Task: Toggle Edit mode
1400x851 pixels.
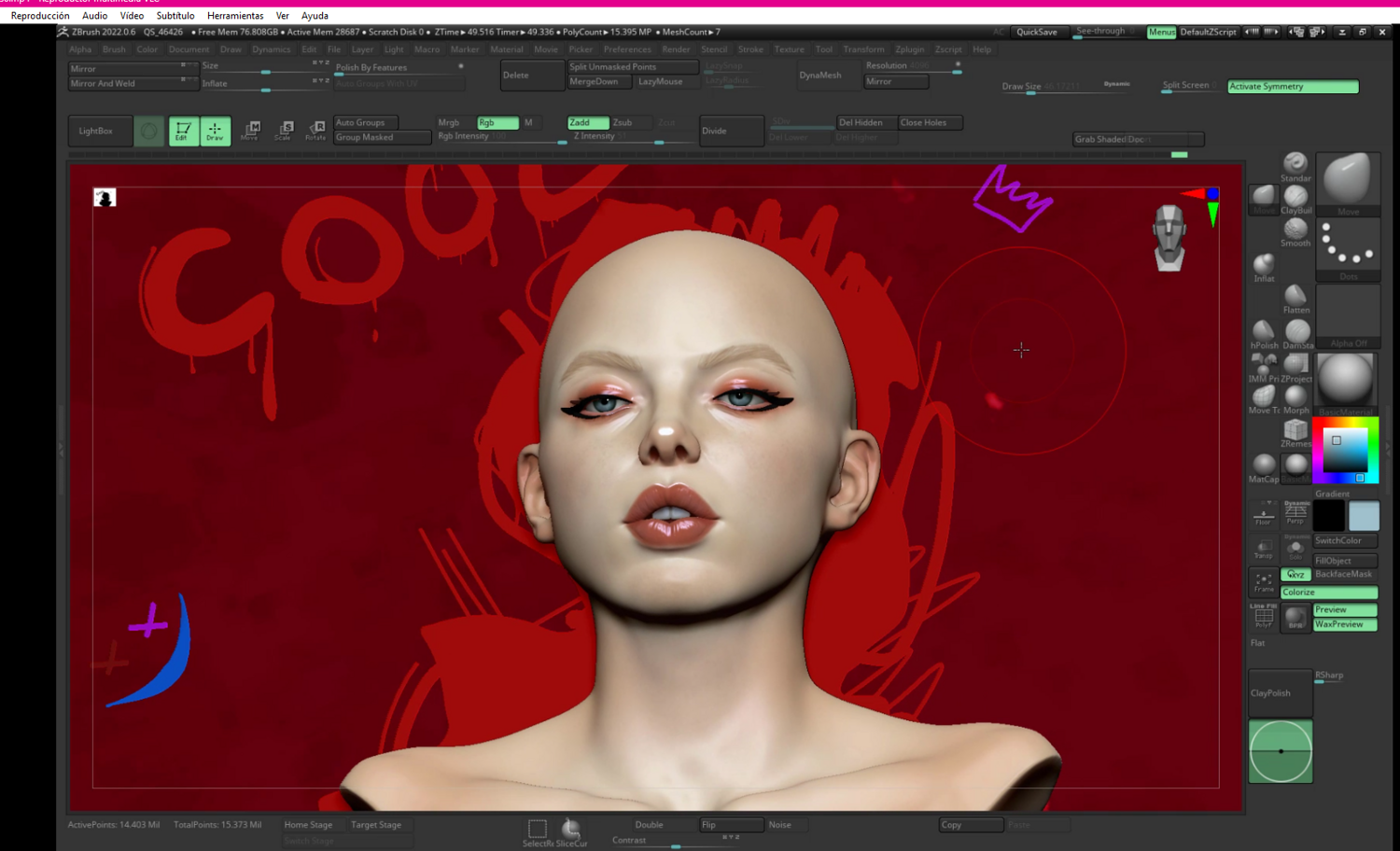Action: tap(183, 132)
